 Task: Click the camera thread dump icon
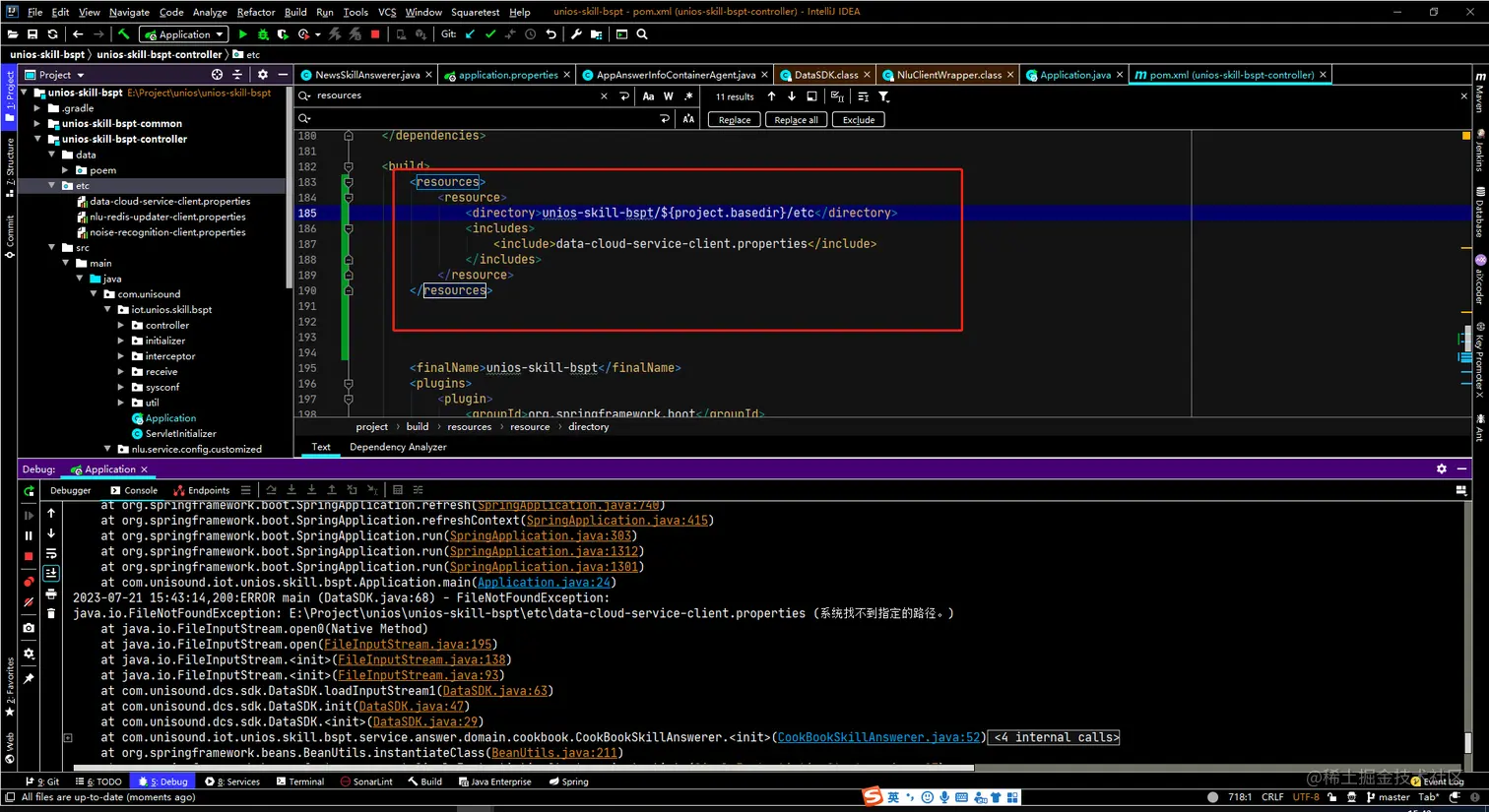29,627
